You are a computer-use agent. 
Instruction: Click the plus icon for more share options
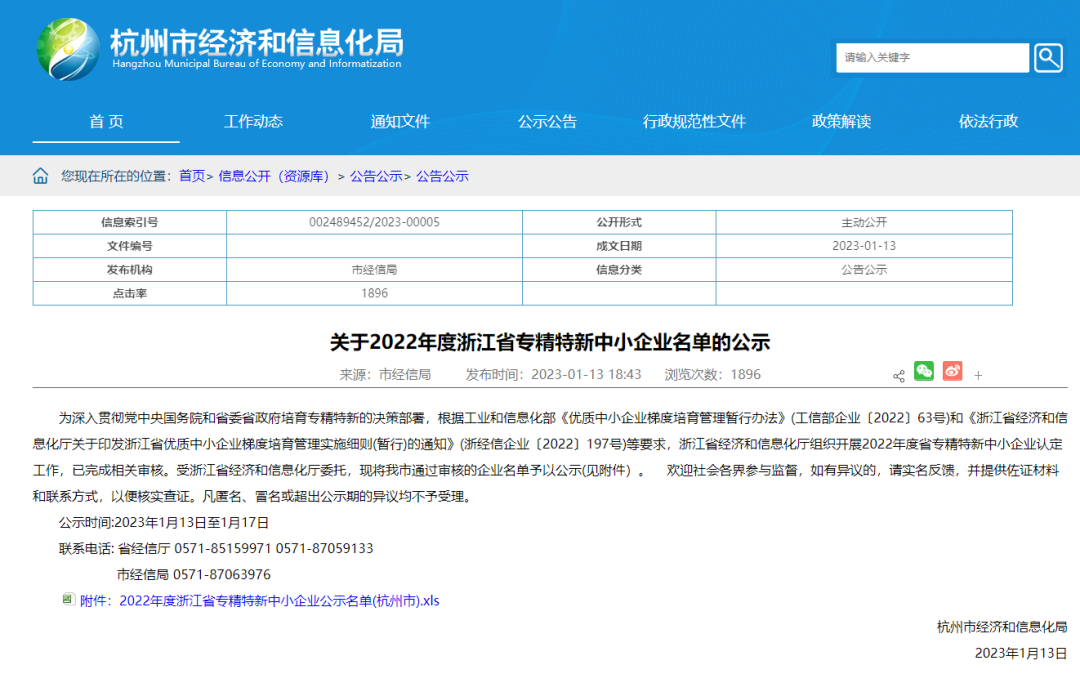978,374
